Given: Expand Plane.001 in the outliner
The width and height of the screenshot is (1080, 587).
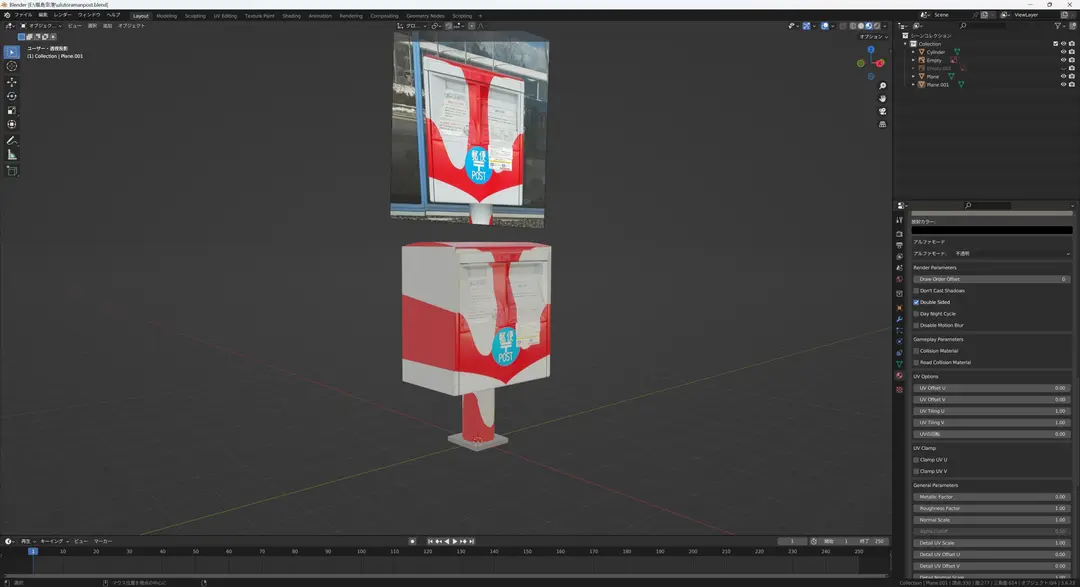Looking at the screenshot, I should click(x=913, y=85).
